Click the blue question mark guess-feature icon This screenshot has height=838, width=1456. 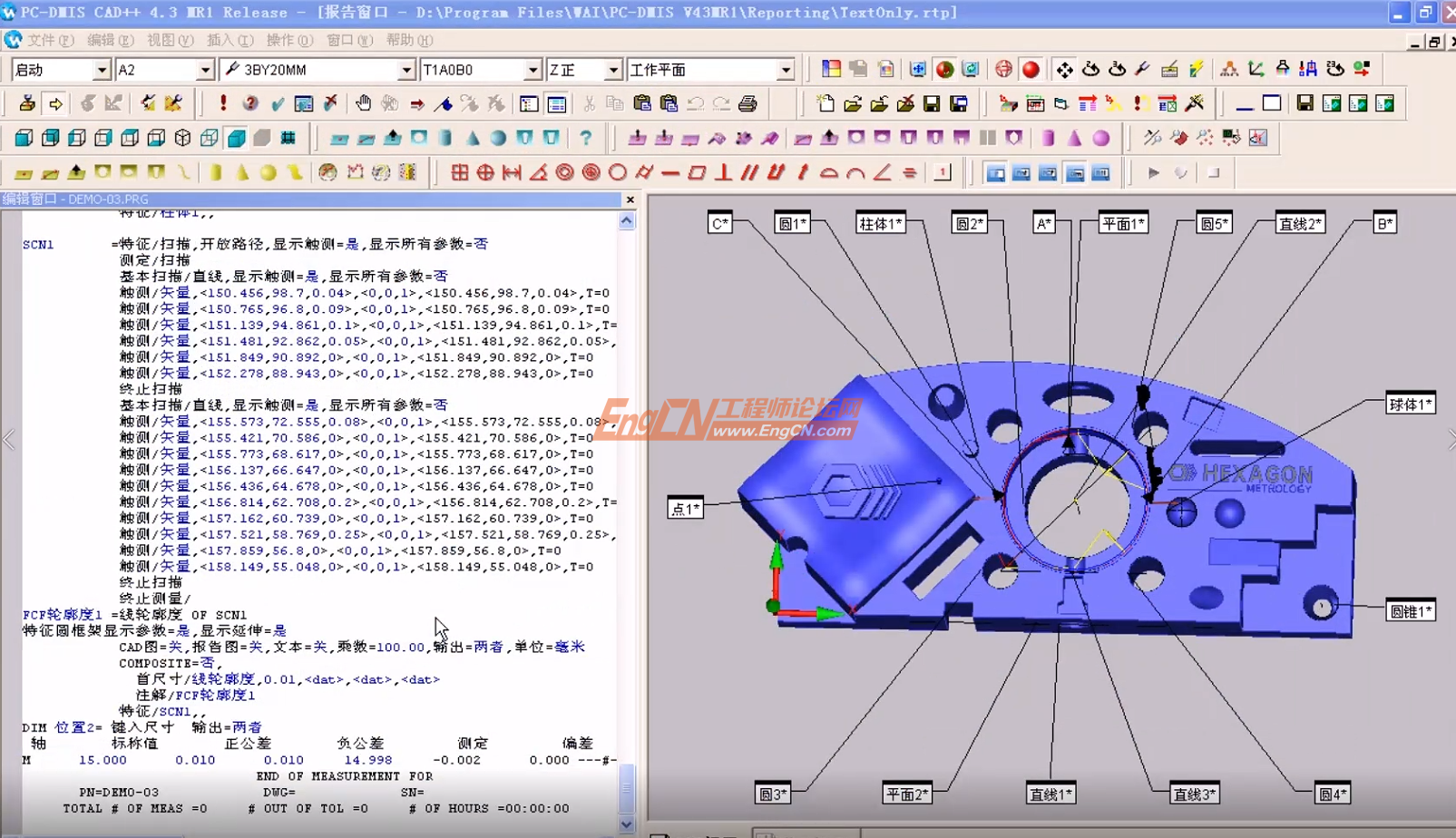click(586, 138)
